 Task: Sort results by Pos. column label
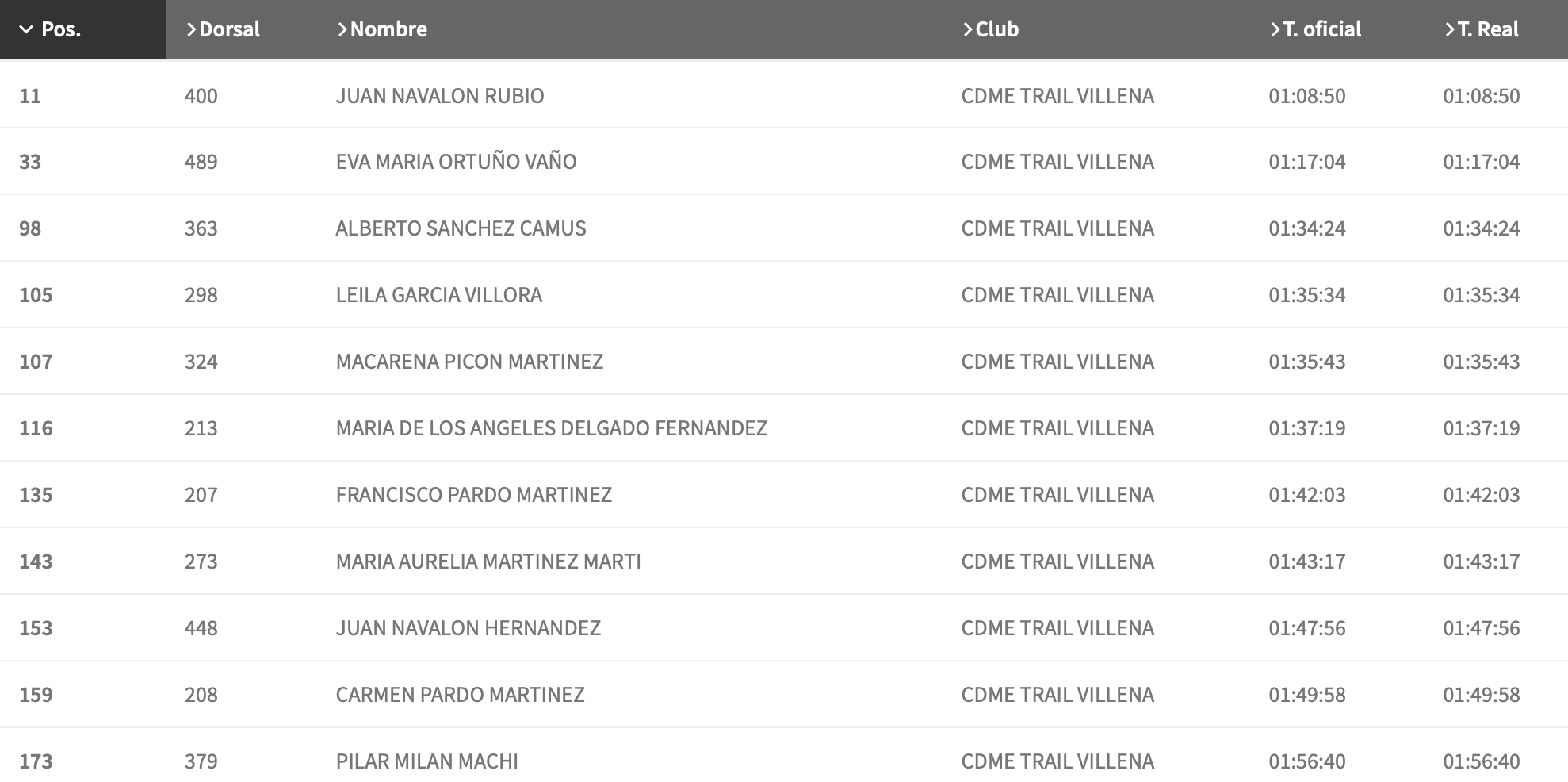(61, 30)
